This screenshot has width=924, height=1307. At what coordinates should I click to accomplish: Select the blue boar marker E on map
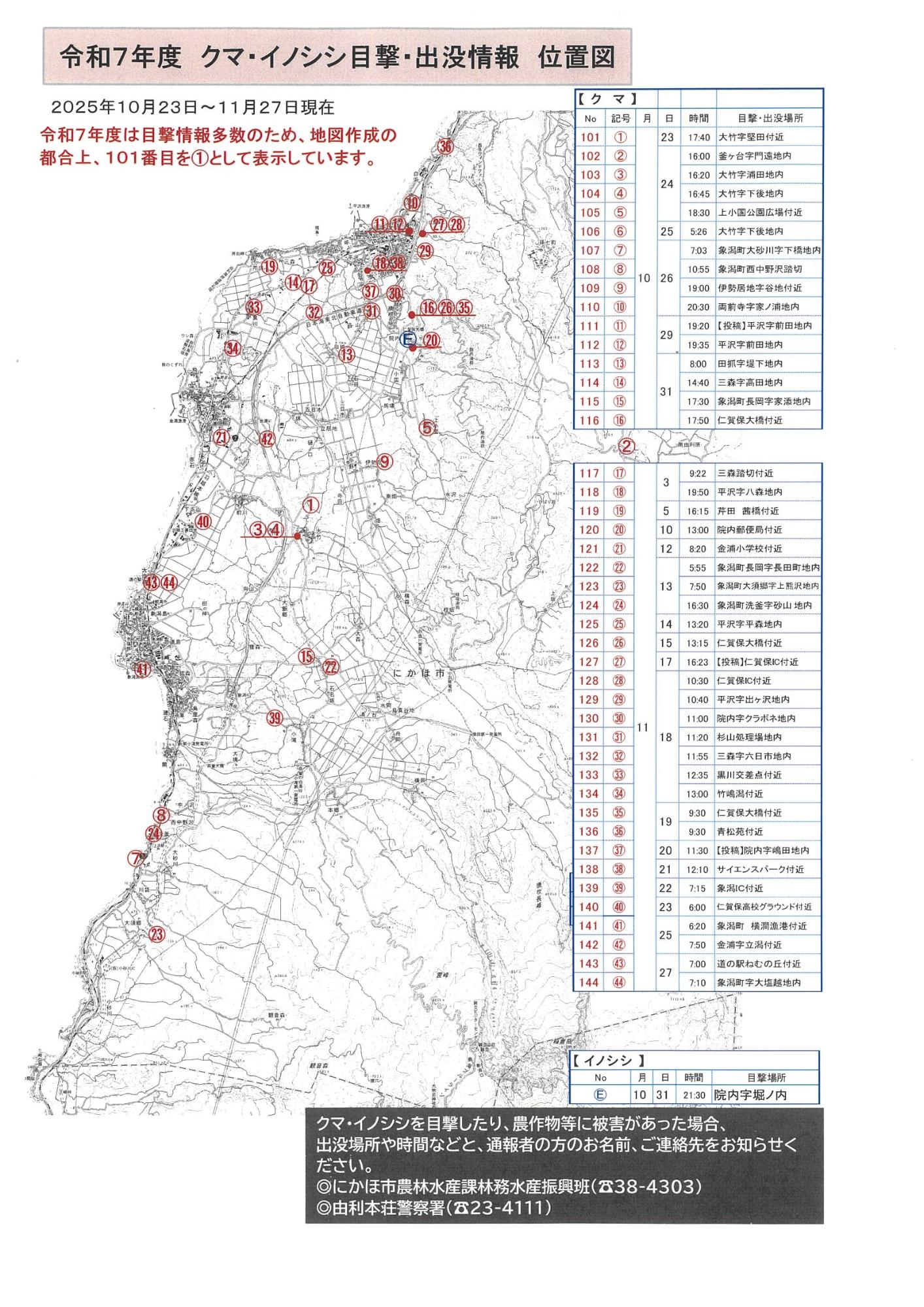[x=407, y=339]
